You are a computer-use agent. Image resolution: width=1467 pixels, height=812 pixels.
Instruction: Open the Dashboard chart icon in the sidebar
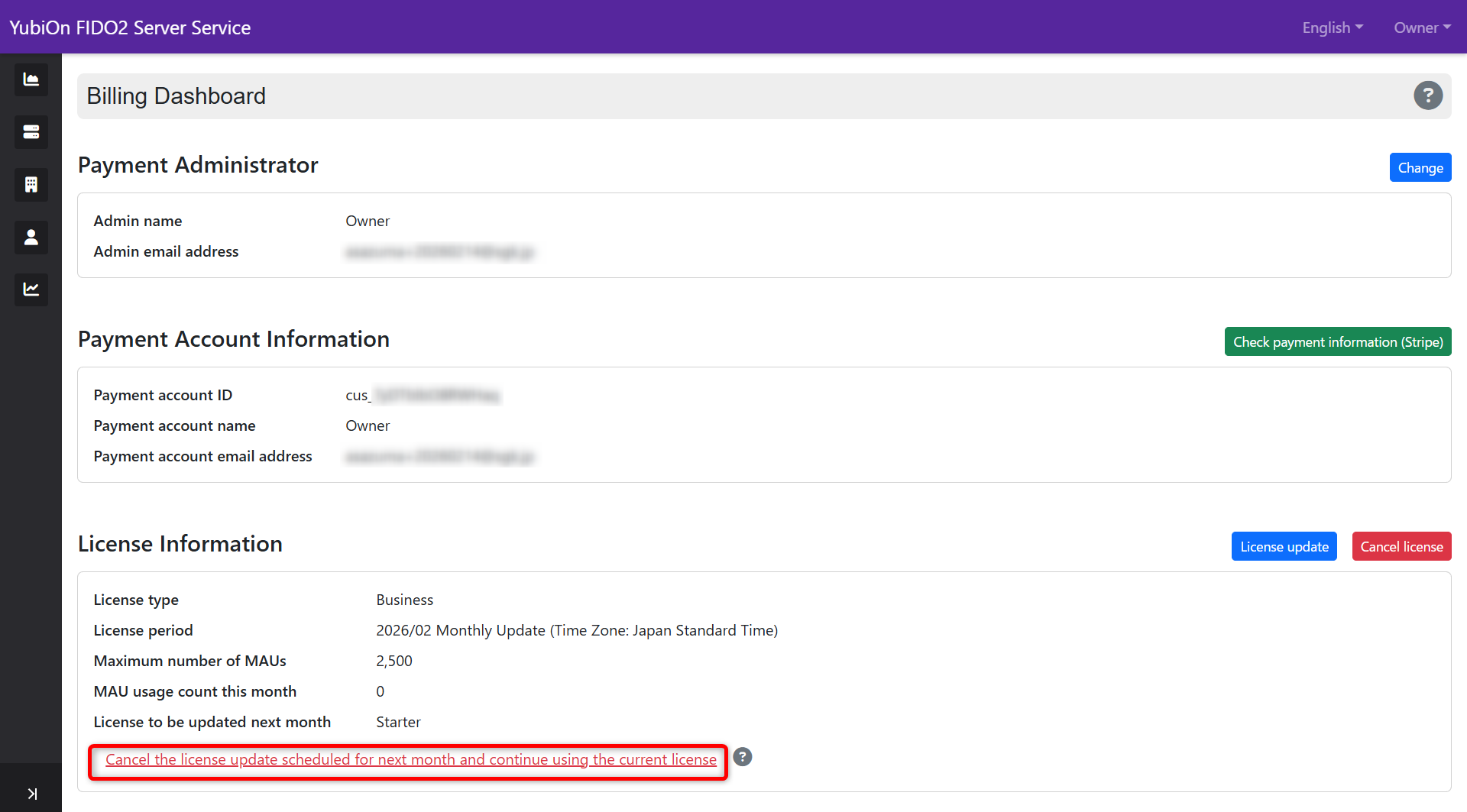tap(31, 79)
